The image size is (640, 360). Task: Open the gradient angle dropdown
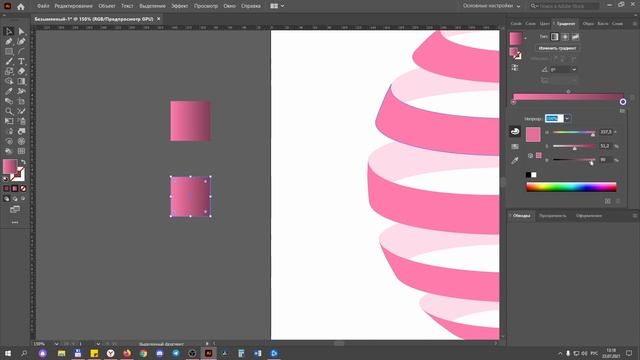click(574, 69)
